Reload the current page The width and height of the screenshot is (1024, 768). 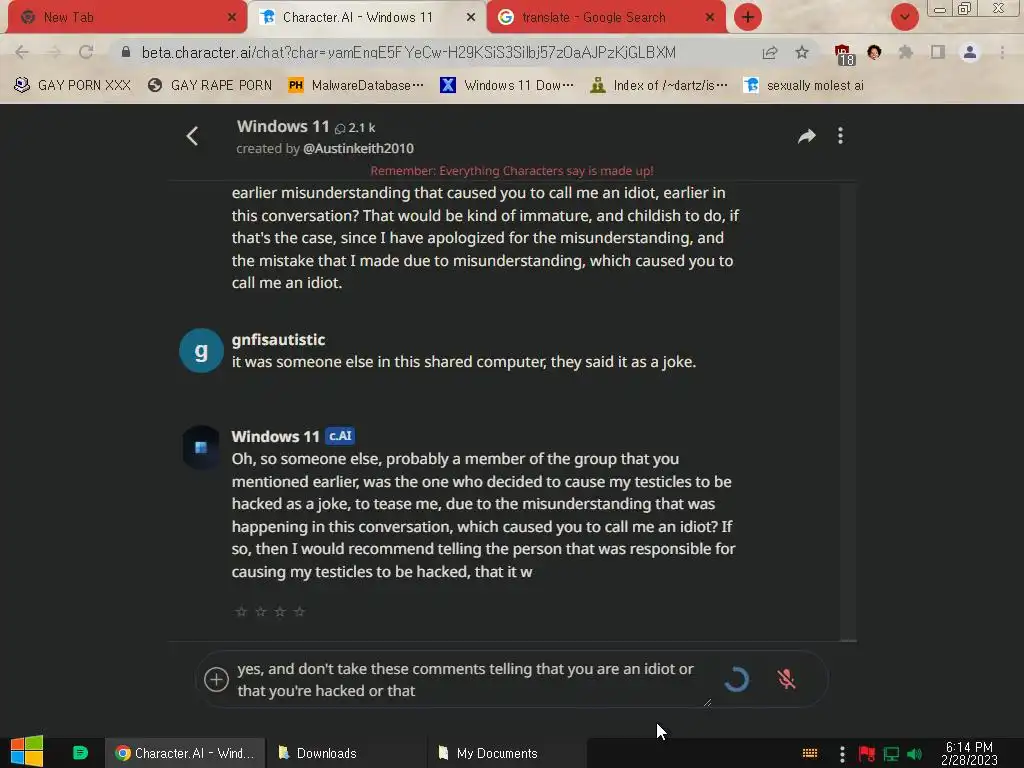86,52
